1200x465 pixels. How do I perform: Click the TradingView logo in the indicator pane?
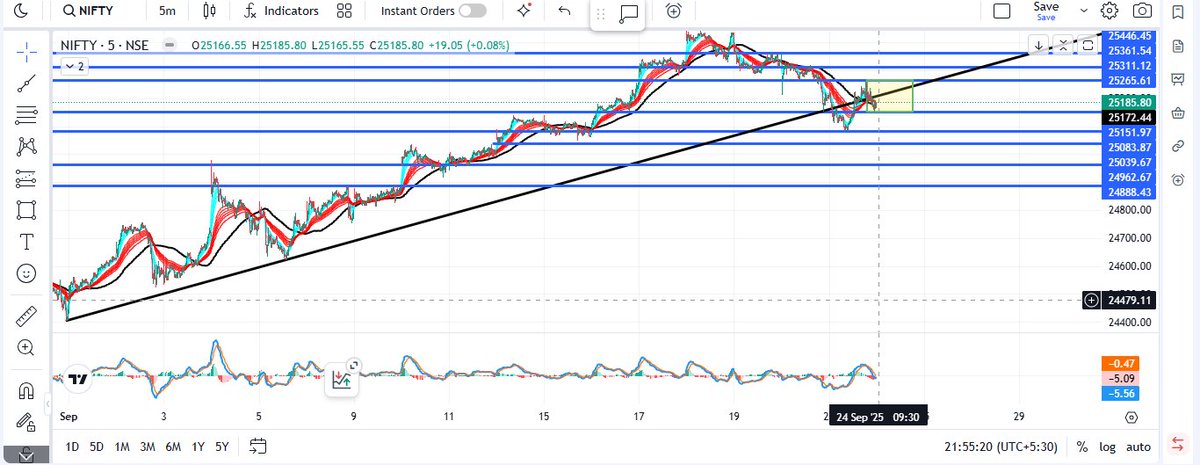click(76, 379)
